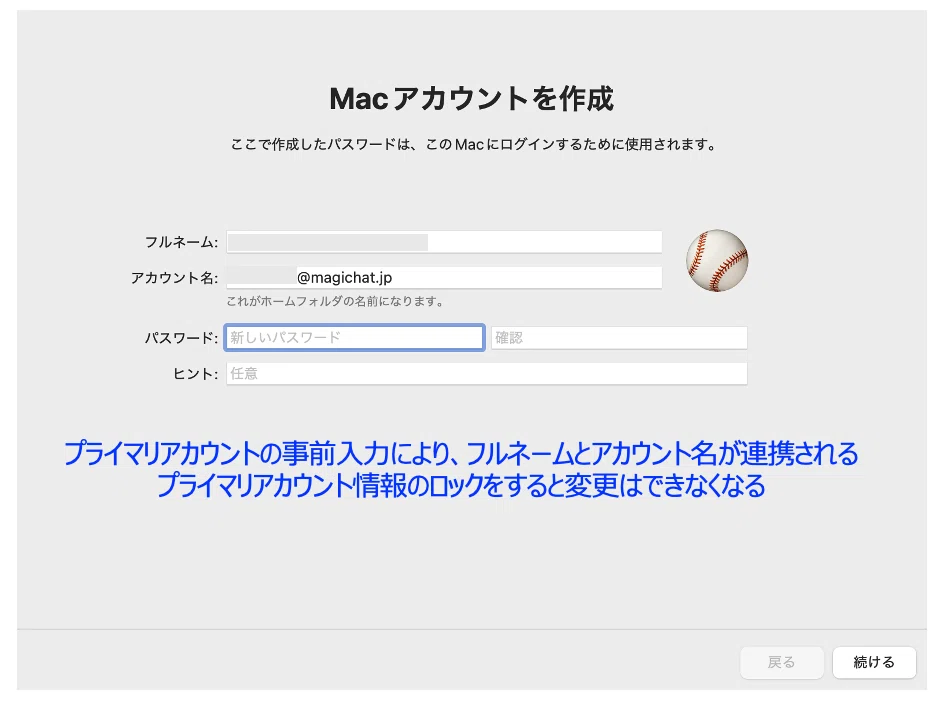Click the フルネーム input field

[x=545, y=242]
